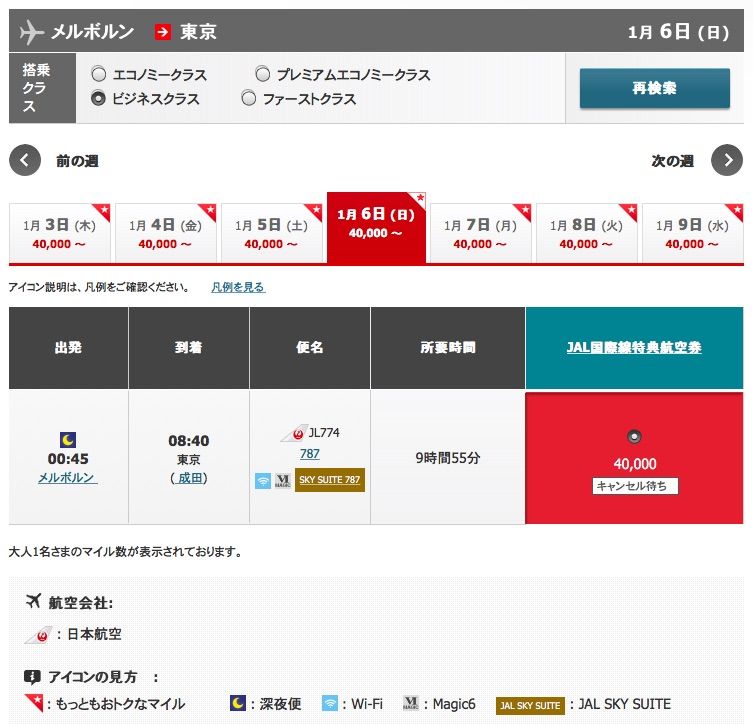
Task: Click the info icon beside アイコンの見方
Action: coord(32,677)
